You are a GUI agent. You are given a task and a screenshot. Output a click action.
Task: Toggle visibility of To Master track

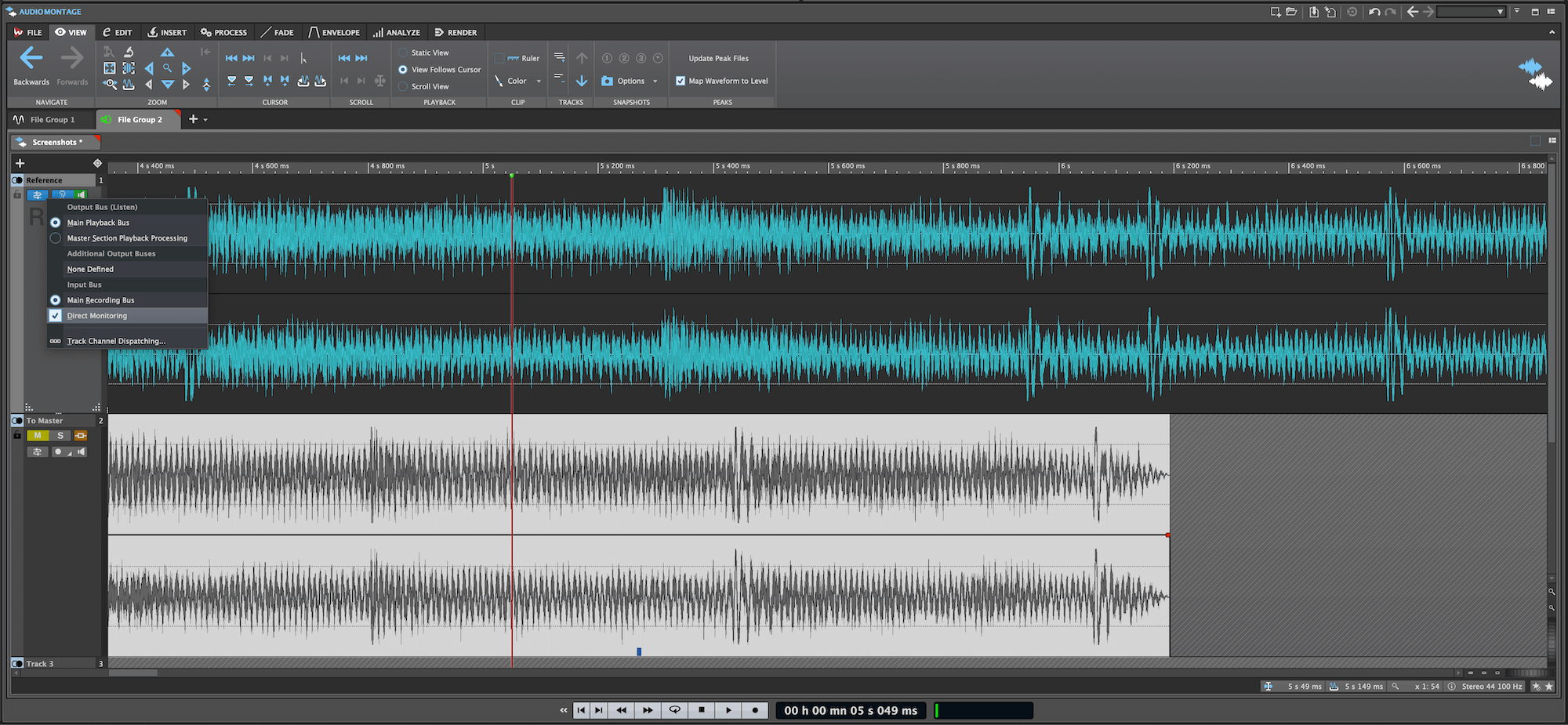tap(17, 421)
